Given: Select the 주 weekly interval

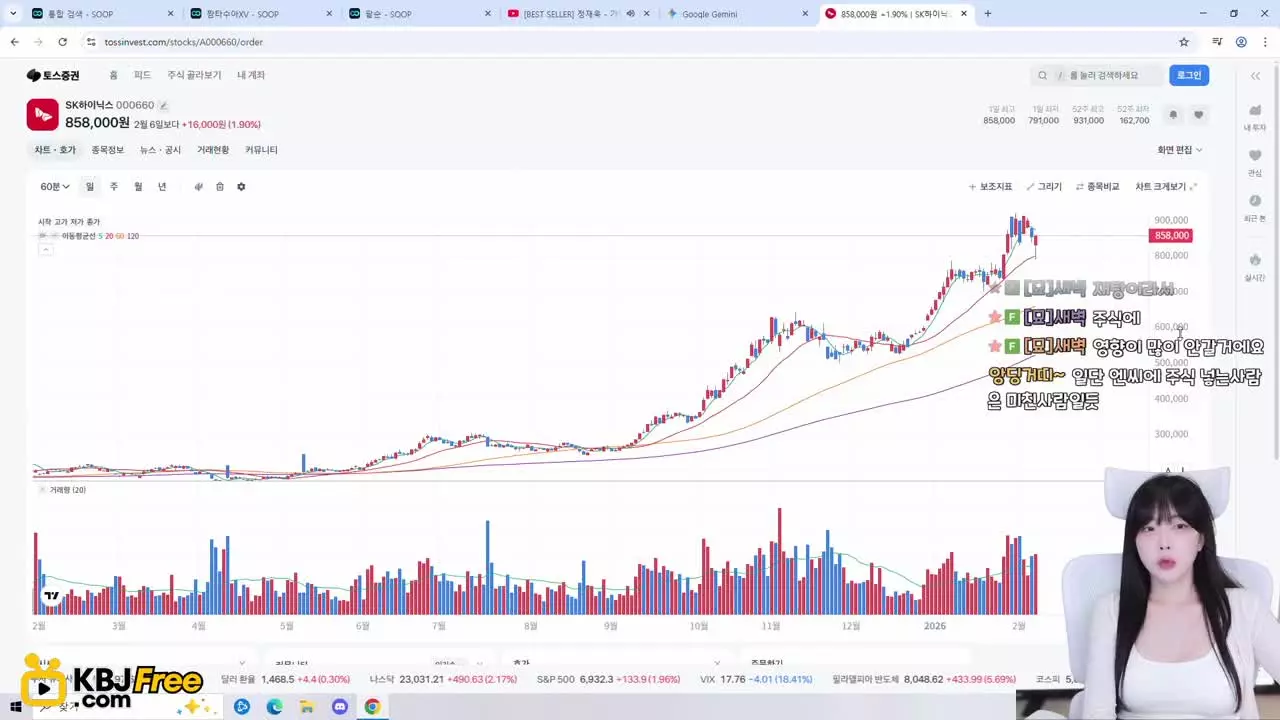Looking at the screenshot, I should (x=114, y=187).
